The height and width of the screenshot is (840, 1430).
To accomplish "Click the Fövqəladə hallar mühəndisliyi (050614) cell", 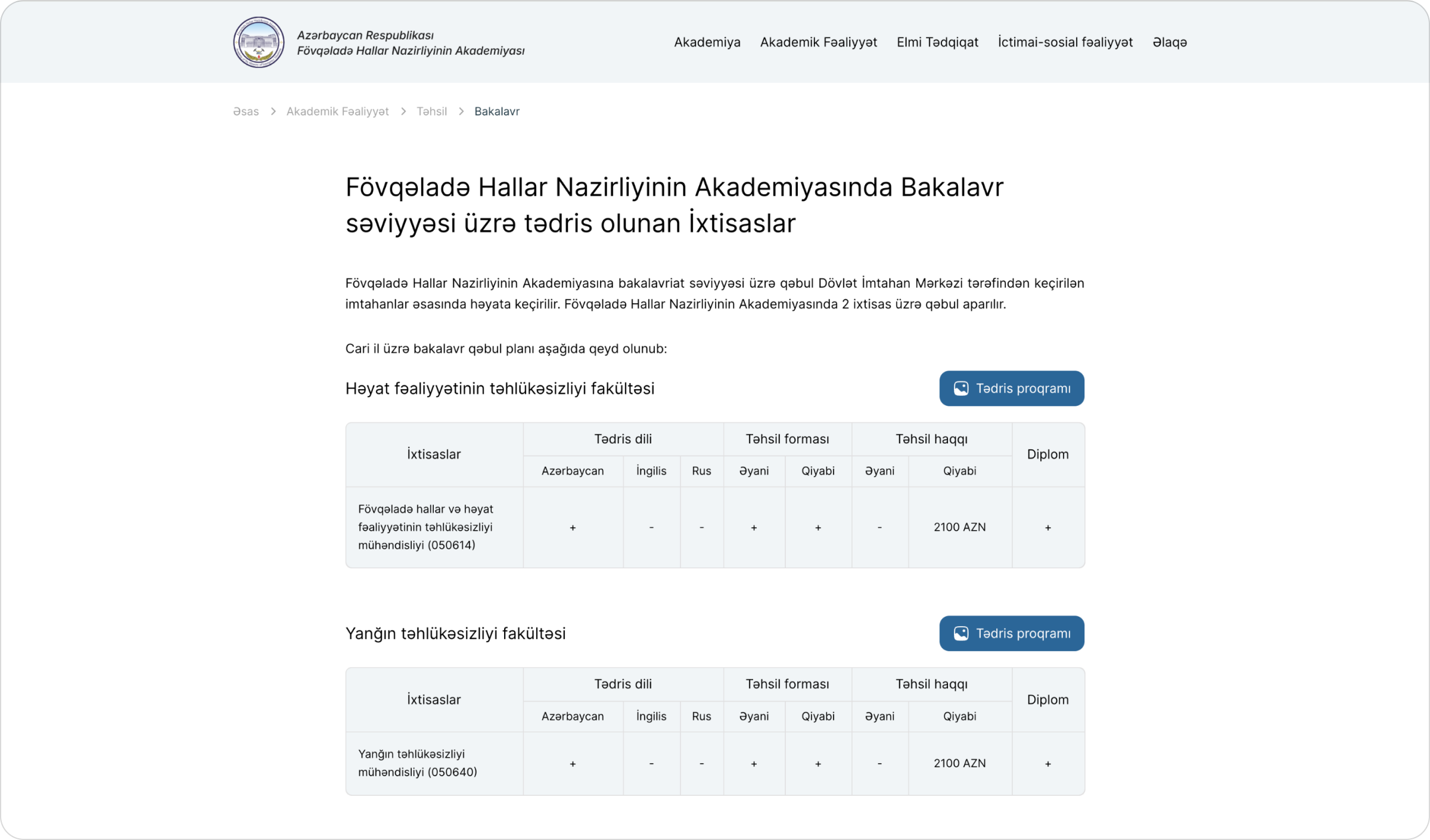I will point(425,527).
